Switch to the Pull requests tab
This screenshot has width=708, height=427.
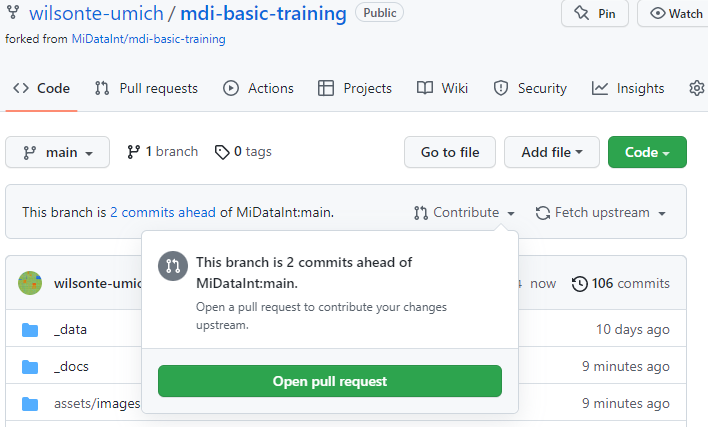coord(146,88)
